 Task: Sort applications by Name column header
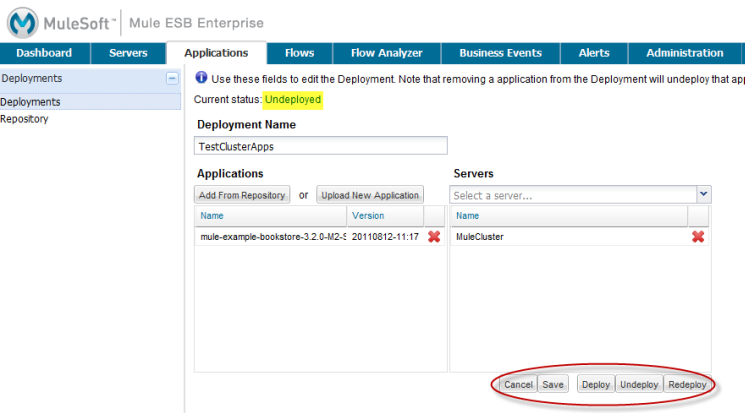(270, 216)
